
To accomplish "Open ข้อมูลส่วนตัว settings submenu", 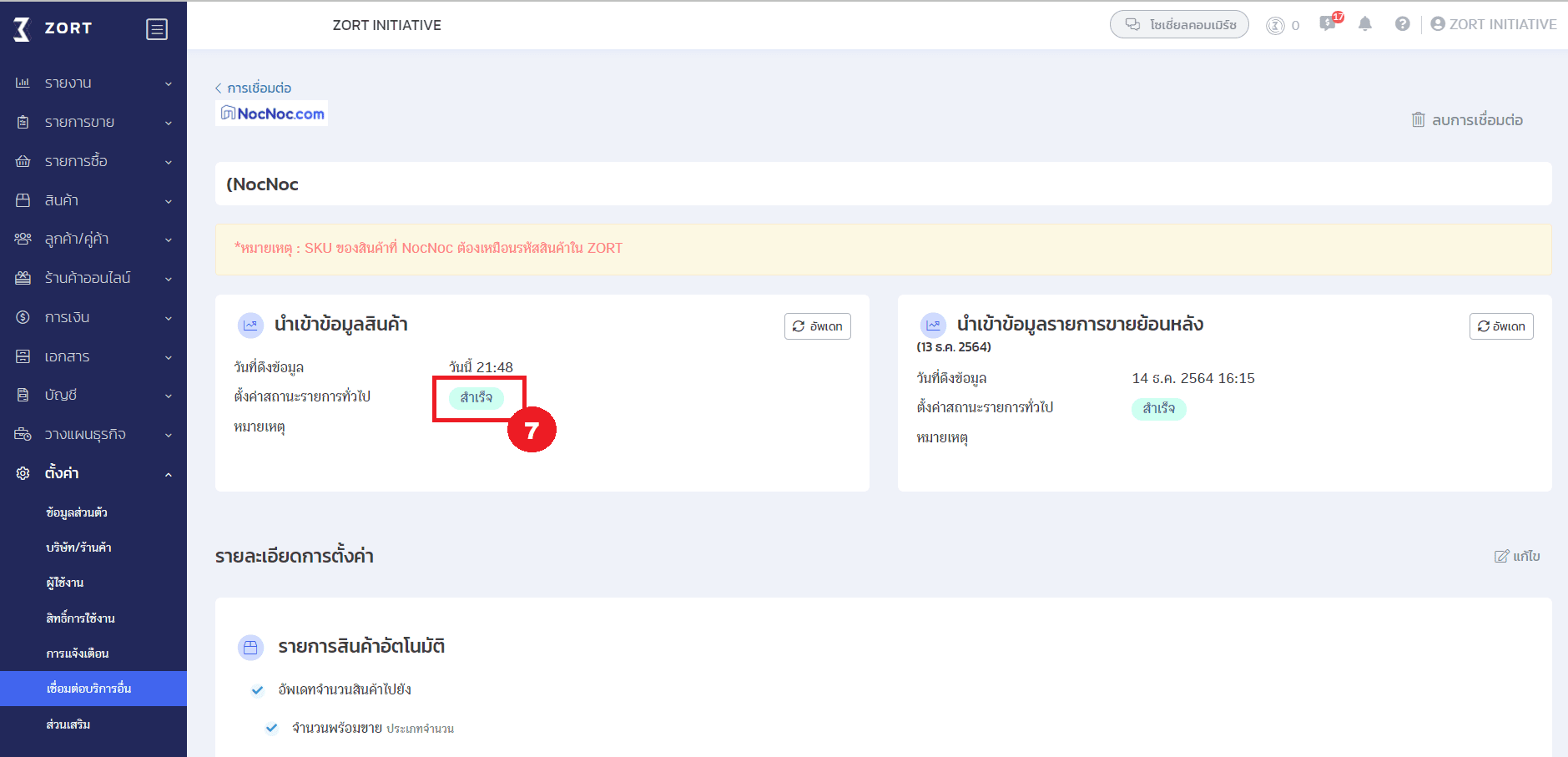I will pyautogui.click(x=77, y=512).
